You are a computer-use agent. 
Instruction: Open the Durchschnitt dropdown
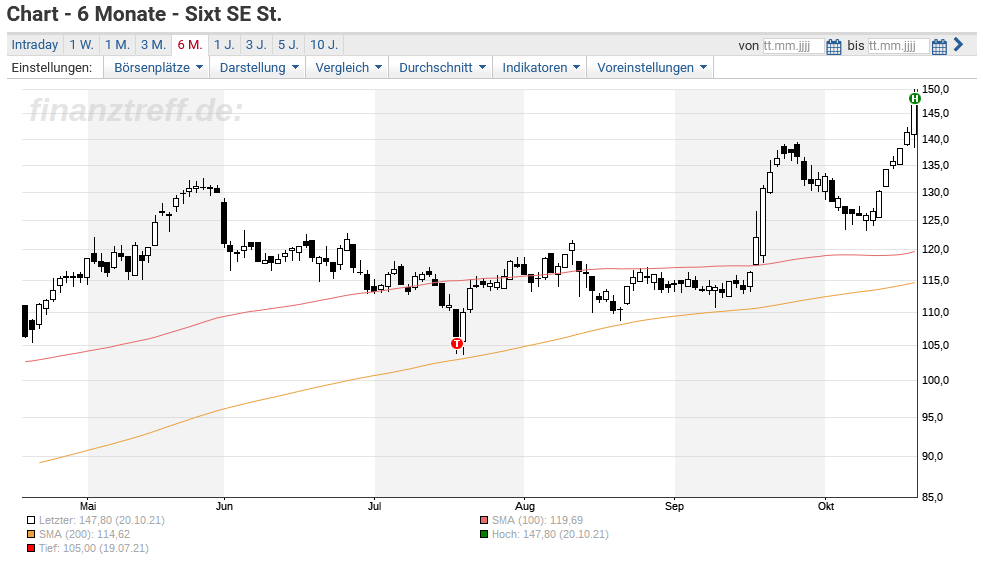click(441, 68)
